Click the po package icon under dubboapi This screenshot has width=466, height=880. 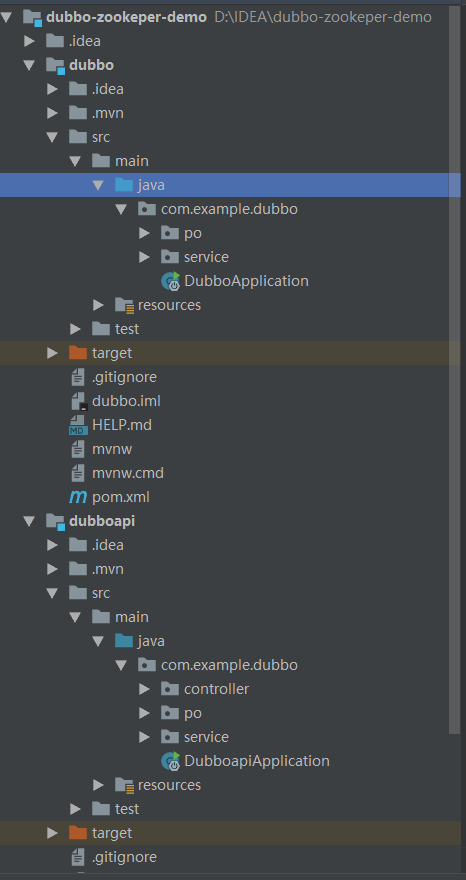(170, 713)
